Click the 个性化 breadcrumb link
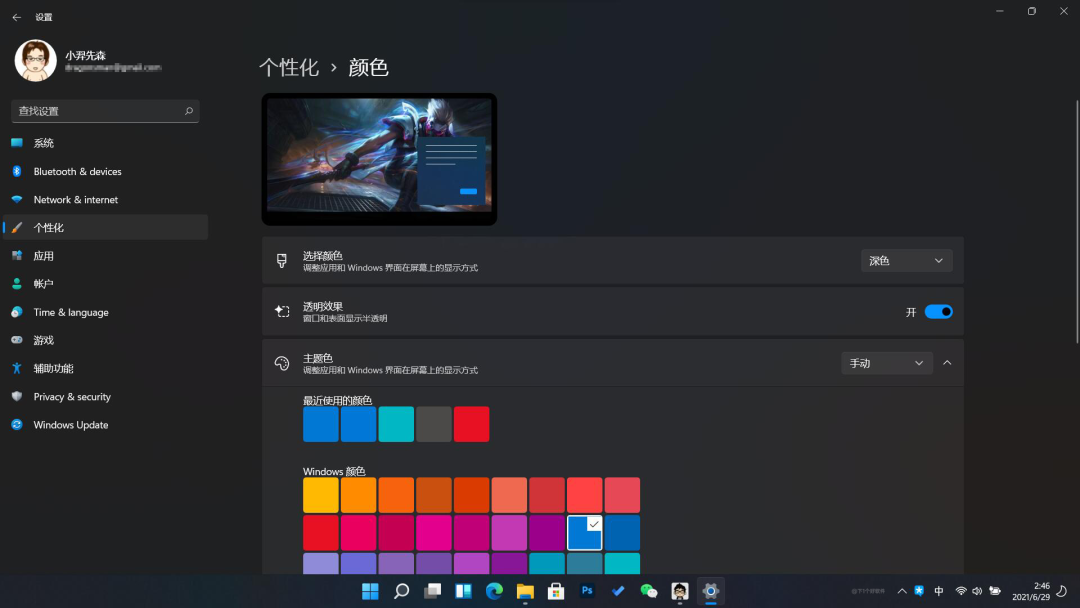1080x608 pixels. click(289, 68)
